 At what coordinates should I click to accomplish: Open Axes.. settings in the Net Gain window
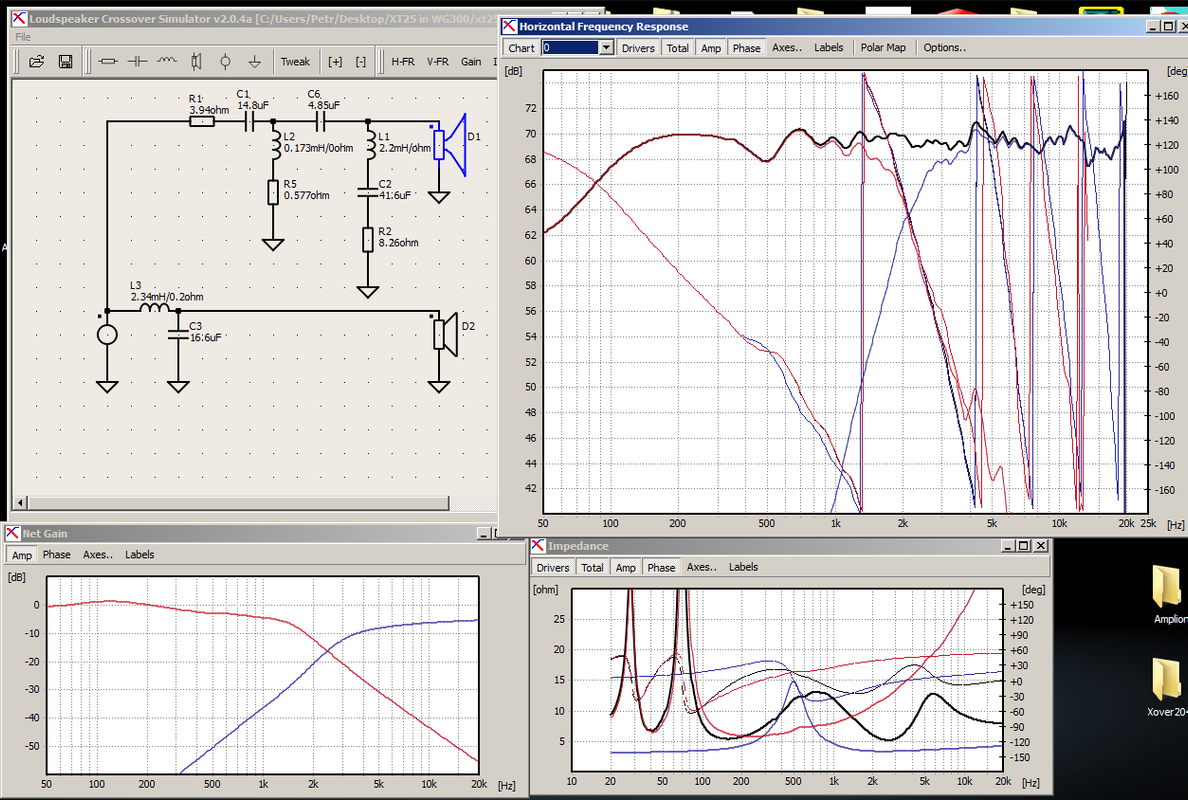98,555
